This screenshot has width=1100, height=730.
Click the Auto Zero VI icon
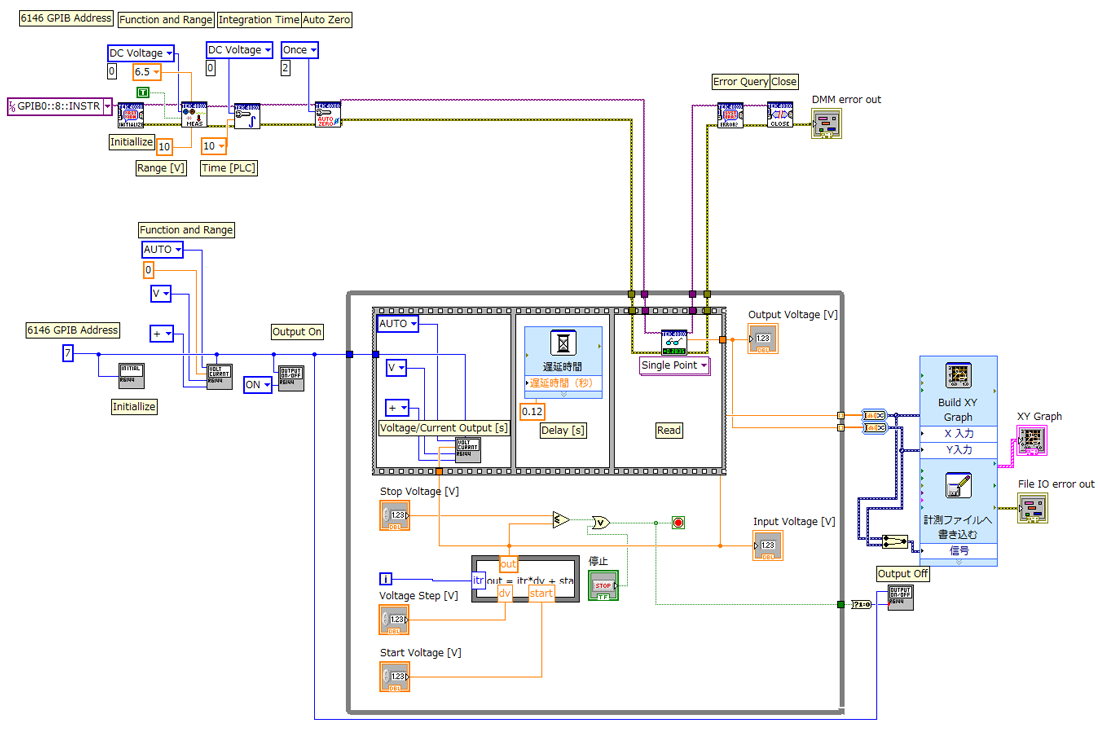(328, 114)
